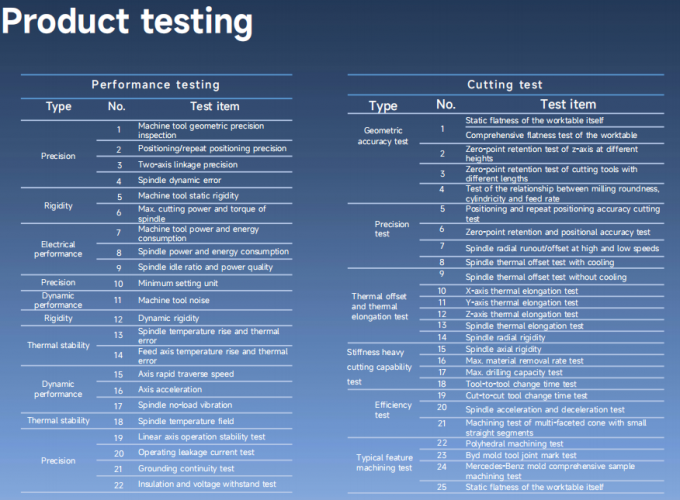Click Positioning/repeat positioning precision item

pos(212,149)
